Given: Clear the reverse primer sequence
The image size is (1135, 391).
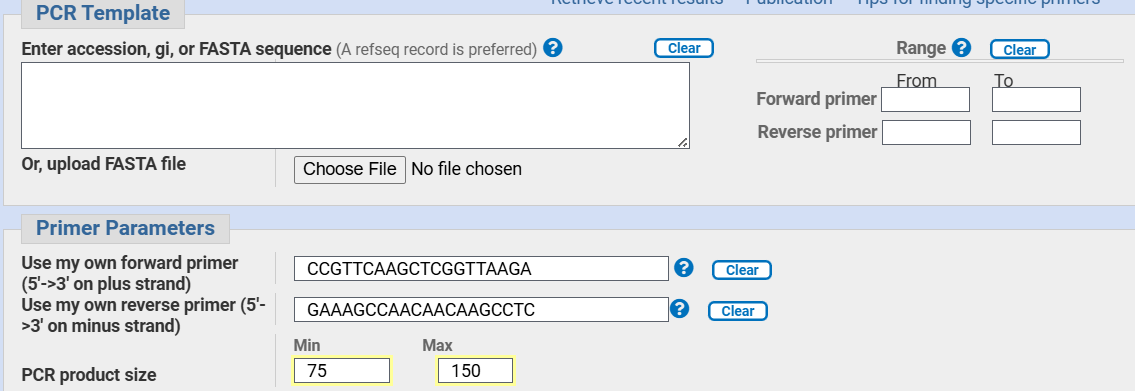Looking at the screenshot, I should (738, 311).
